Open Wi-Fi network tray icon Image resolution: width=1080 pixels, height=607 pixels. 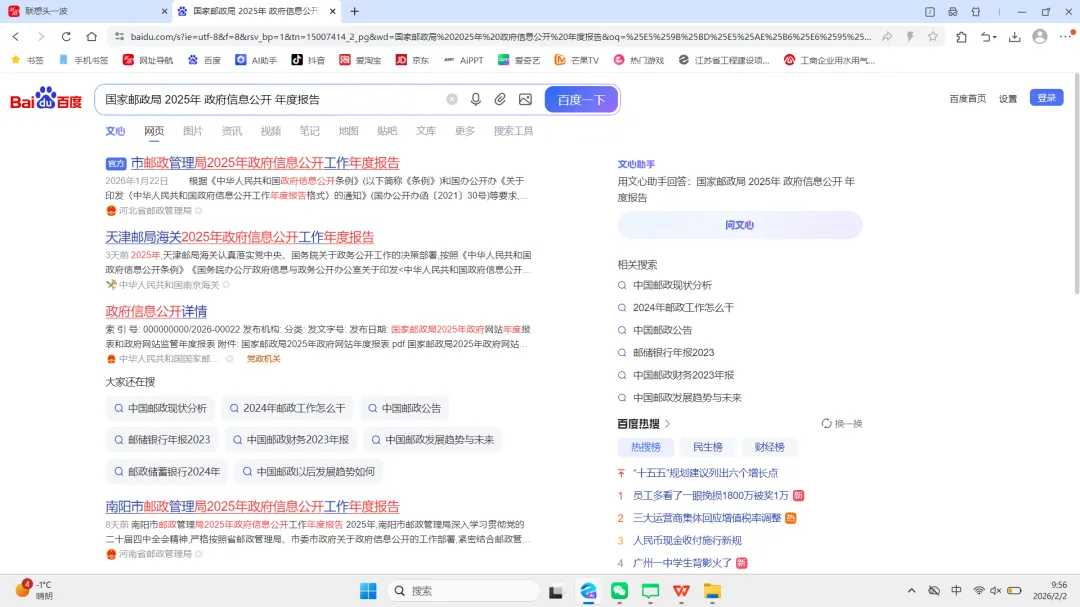(x=979, y=590)
